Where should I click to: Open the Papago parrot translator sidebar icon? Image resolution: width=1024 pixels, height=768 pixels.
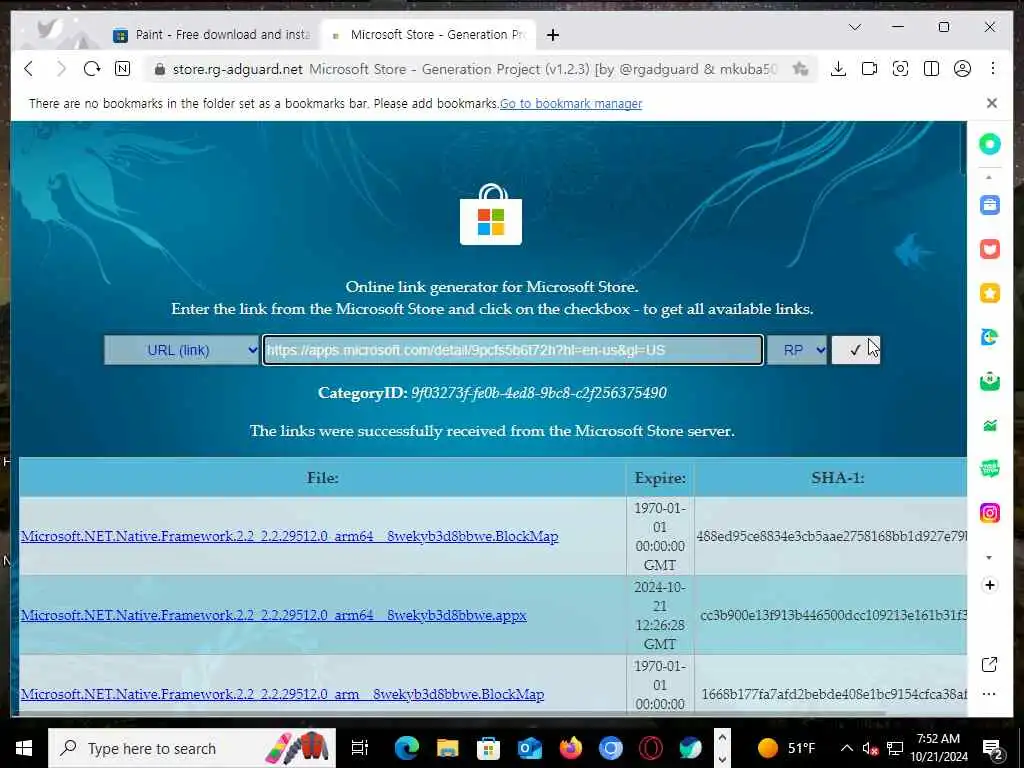[989, 337]
